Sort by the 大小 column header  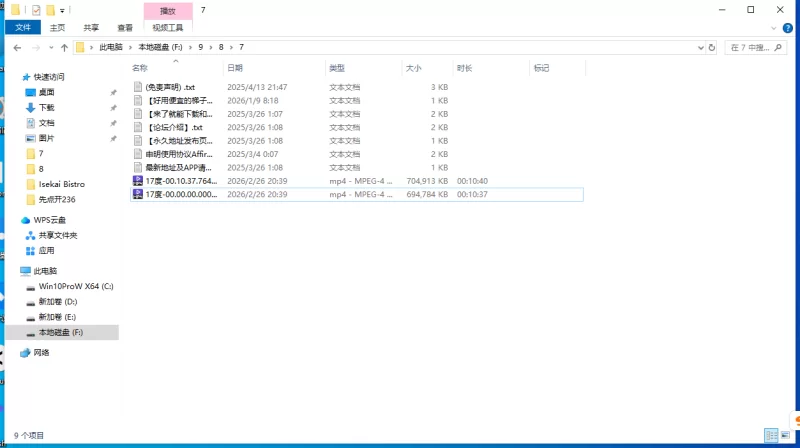(x=413, y=68)
